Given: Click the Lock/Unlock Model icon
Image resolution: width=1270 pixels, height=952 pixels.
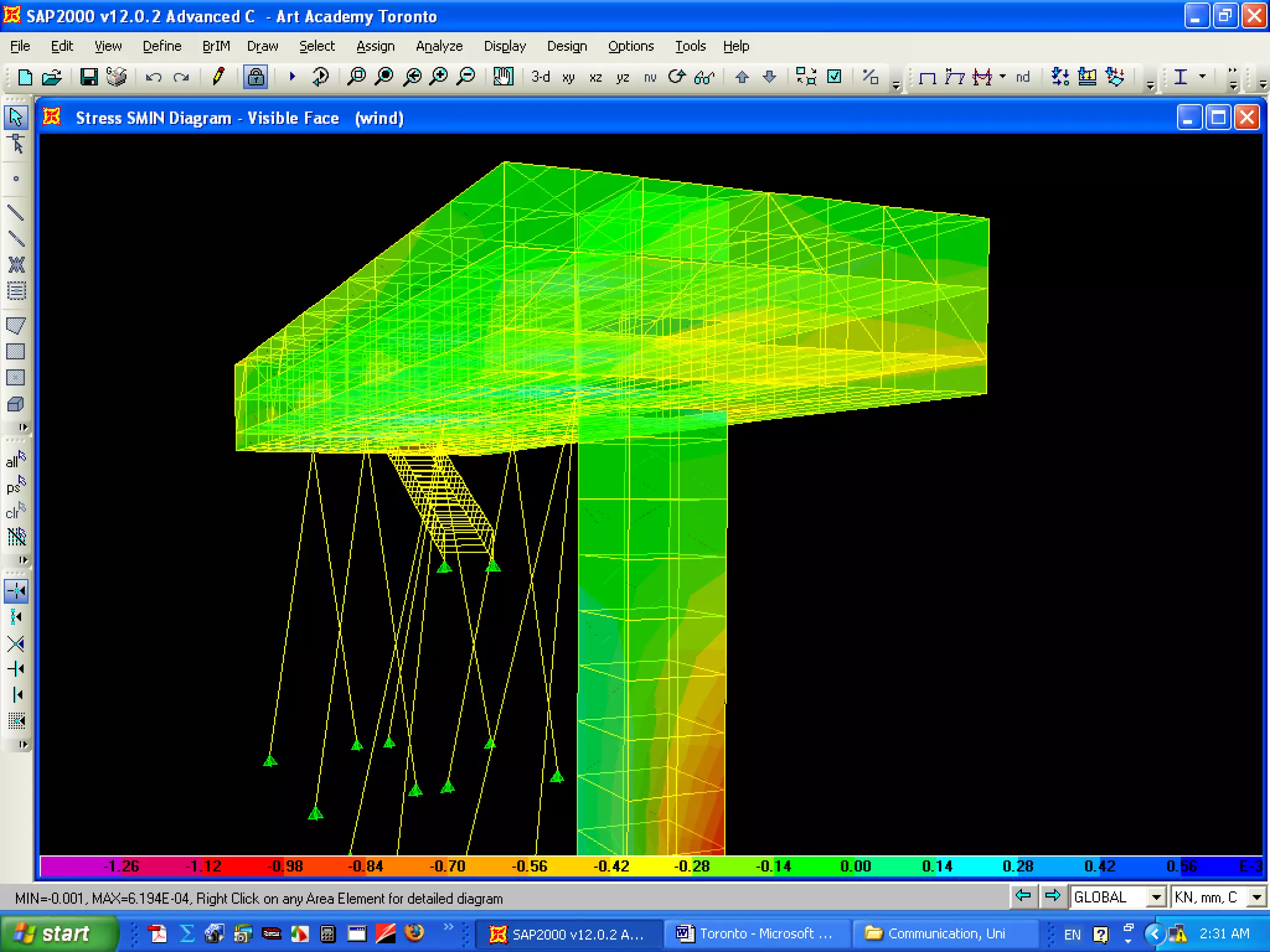Looking at the screenshot, I should [x=255, y=77].
